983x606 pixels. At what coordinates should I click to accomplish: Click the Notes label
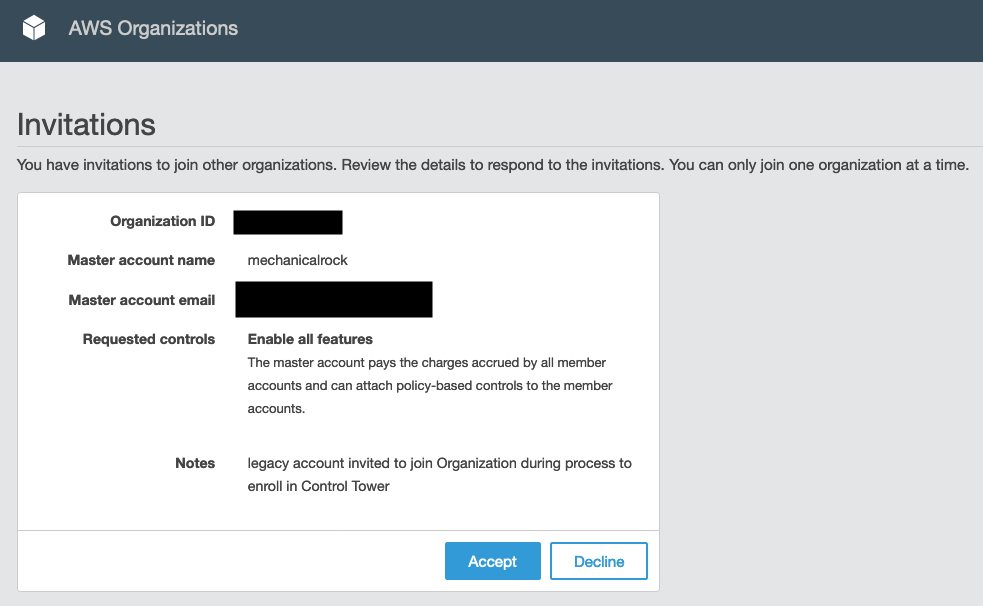(x=195, y=463)
